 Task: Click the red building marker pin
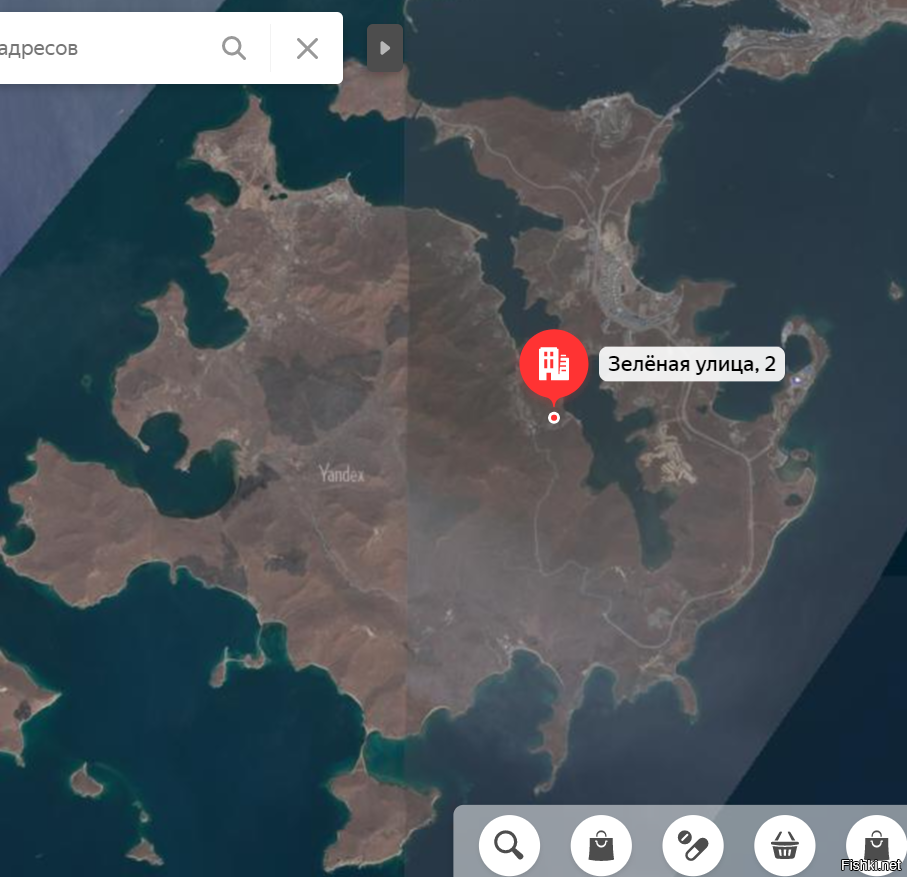(x=553, y=364)
